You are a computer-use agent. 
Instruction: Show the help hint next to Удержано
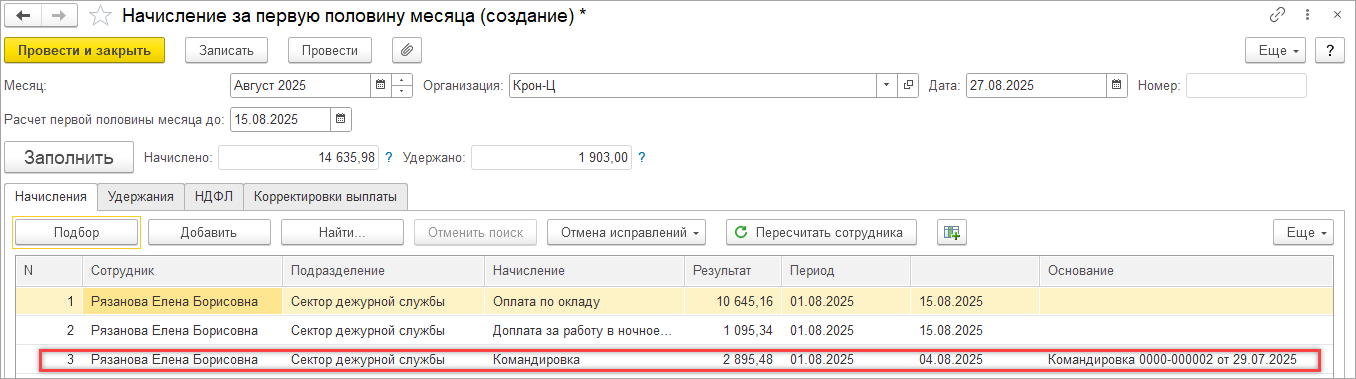point(642,158)
